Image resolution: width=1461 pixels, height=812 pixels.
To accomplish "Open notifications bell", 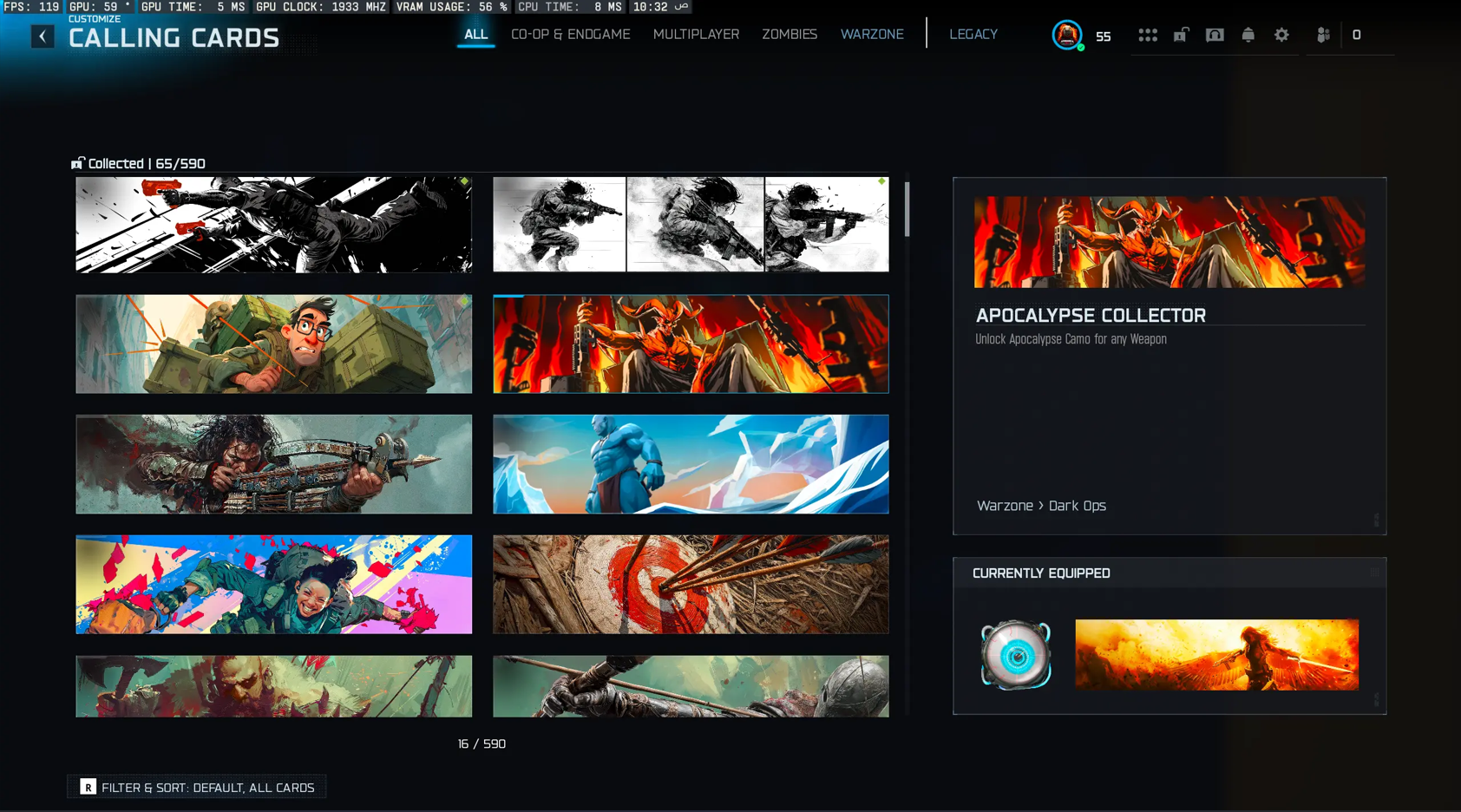I will click(1248, 35).
